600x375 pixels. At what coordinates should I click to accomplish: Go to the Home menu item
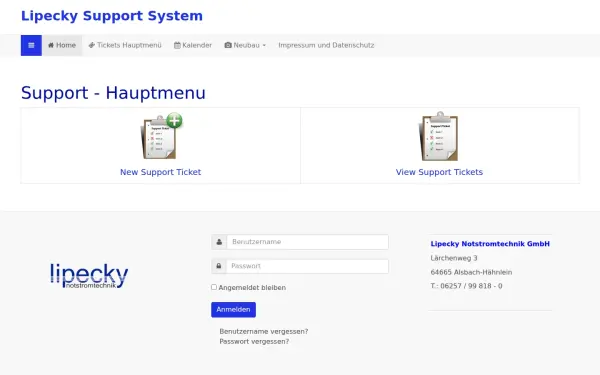[x=62, y=45]
